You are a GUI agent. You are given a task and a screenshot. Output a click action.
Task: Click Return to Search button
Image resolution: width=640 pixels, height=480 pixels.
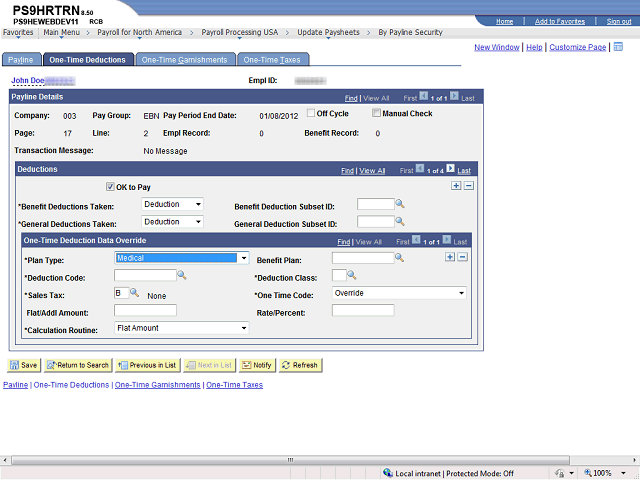point(78,365)
